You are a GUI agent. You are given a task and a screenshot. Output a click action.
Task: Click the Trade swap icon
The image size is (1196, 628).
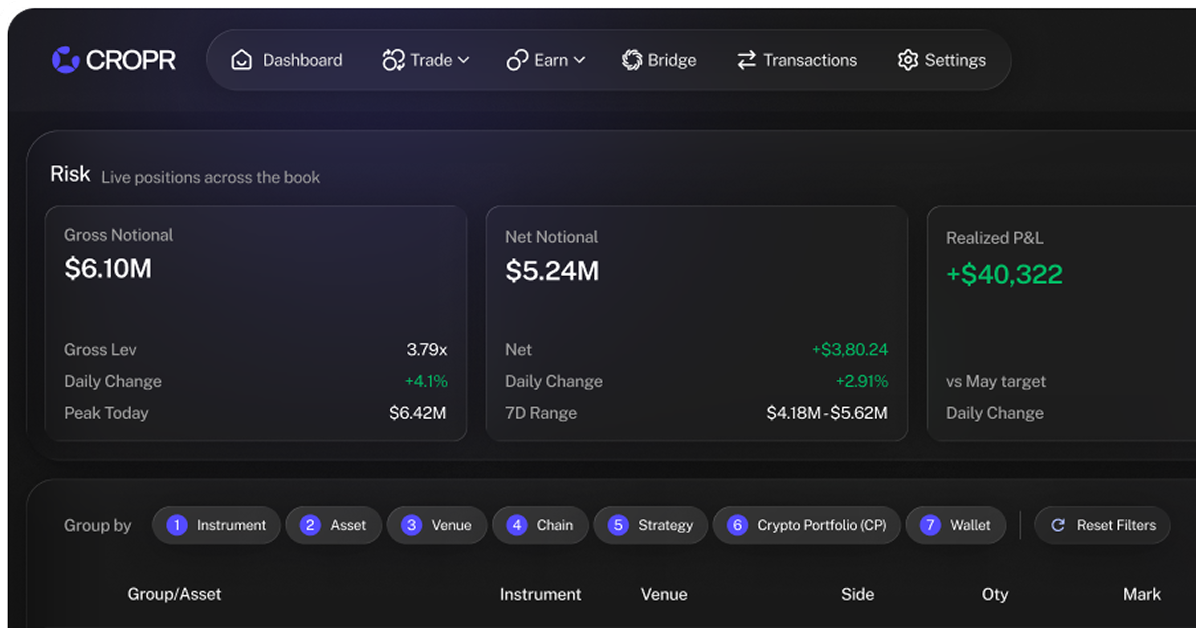pos(393,60)
